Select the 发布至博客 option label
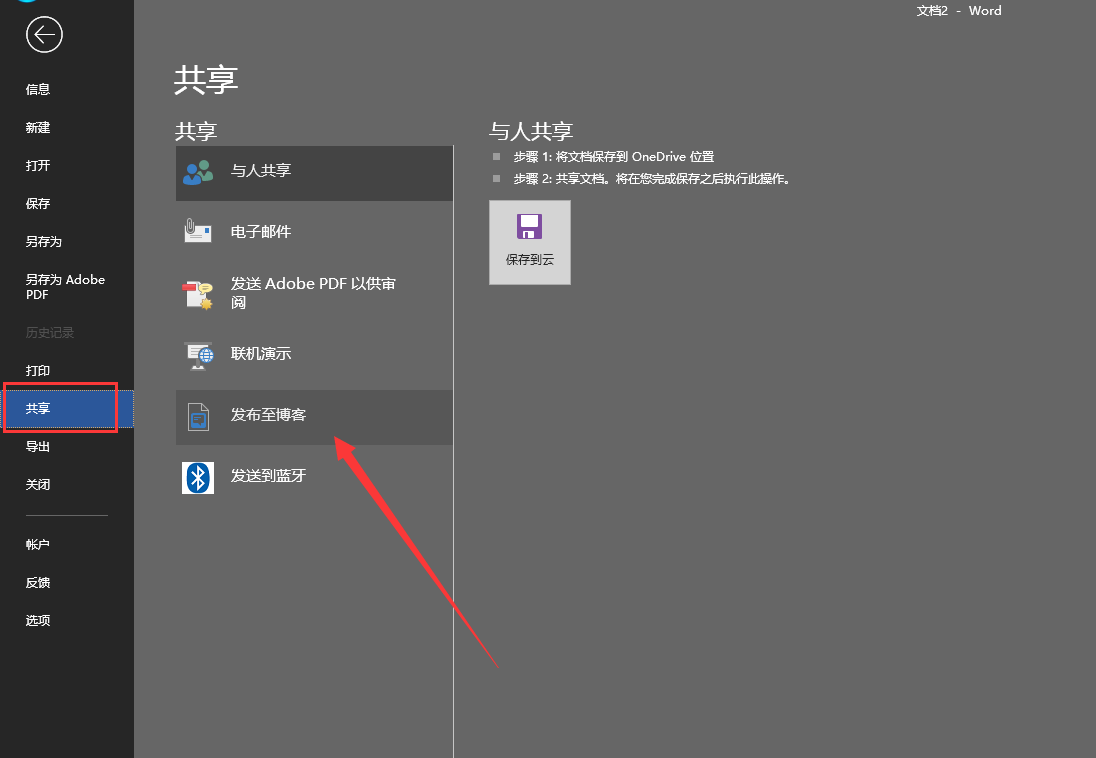Image resolution: width=1096 pixels, height=758 pixels. point(268,415)
